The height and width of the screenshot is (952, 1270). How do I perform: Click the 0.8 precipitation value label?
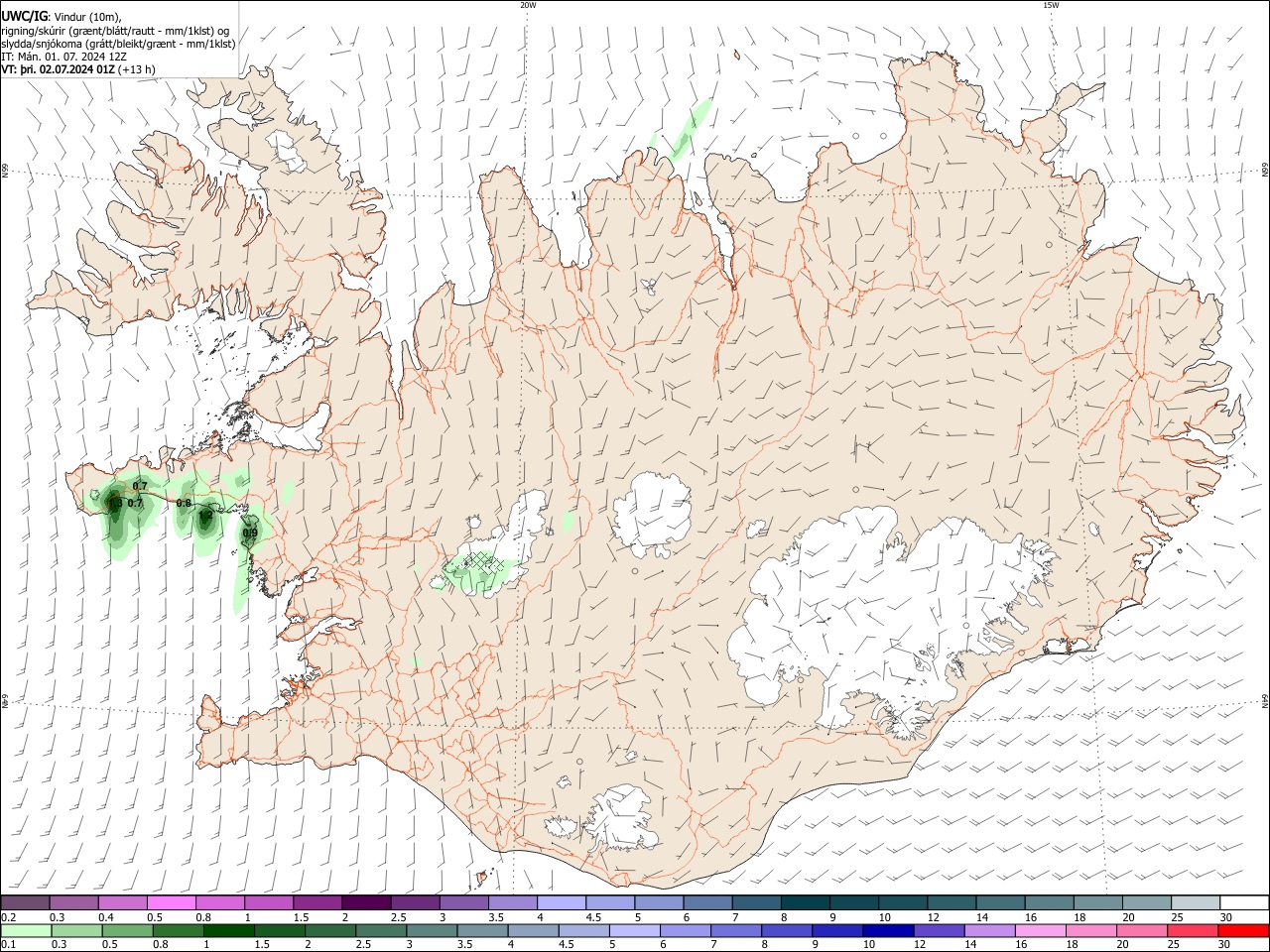(184, 503)
